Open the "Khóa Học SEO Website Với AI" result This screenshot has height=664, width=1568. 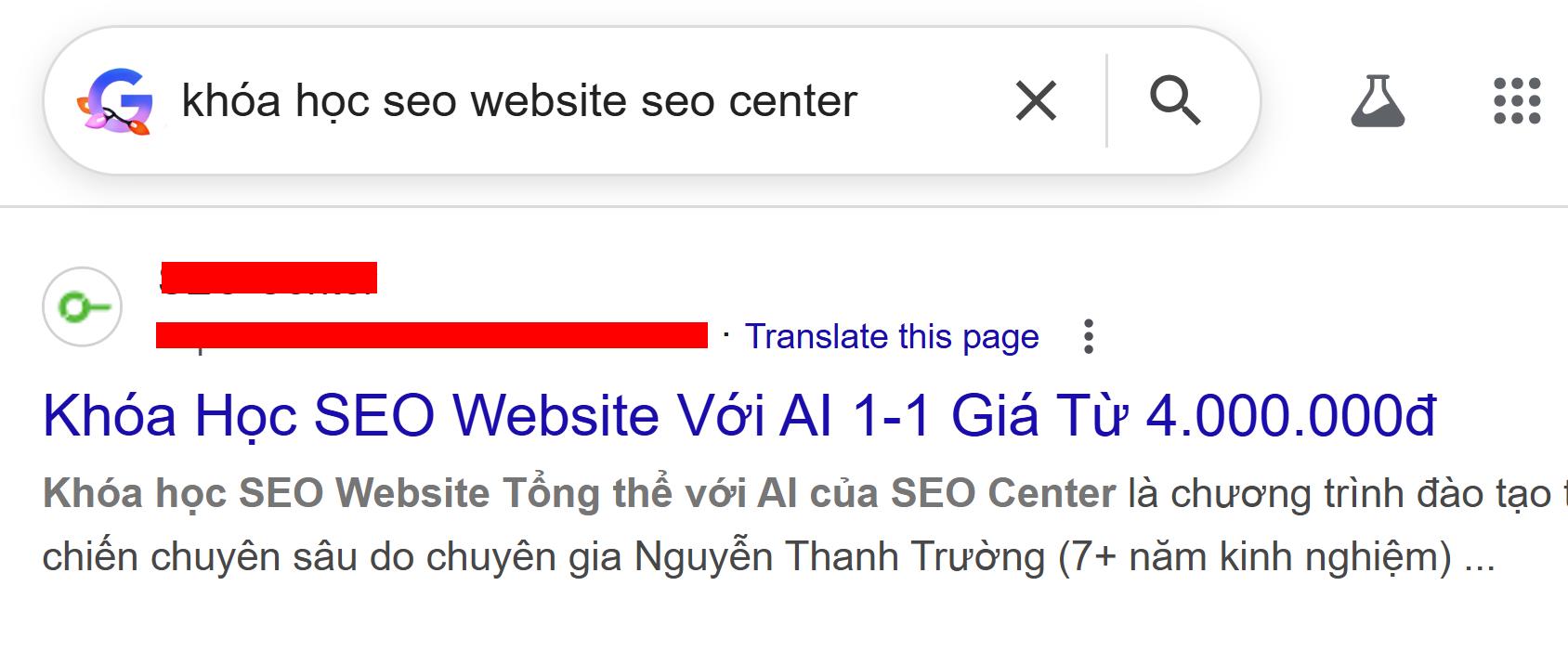738,415
